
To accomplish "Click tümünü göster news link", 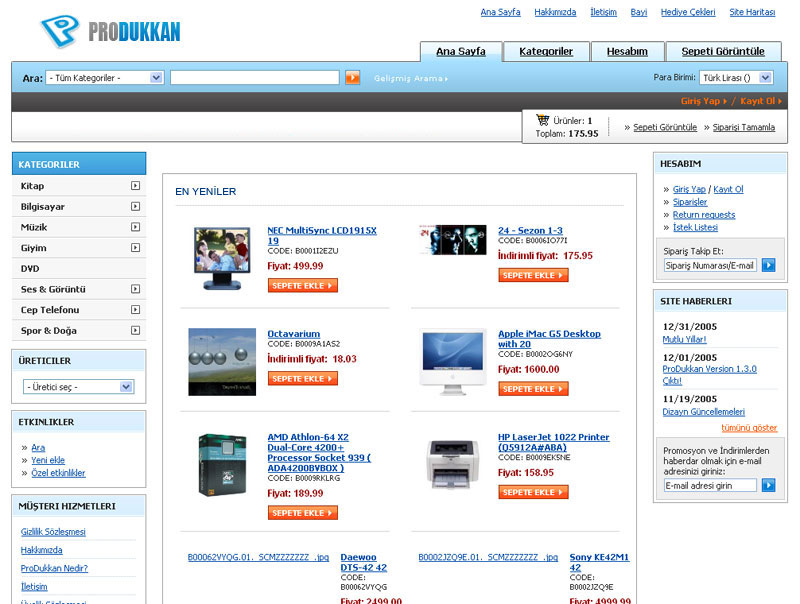I will 749,428.
